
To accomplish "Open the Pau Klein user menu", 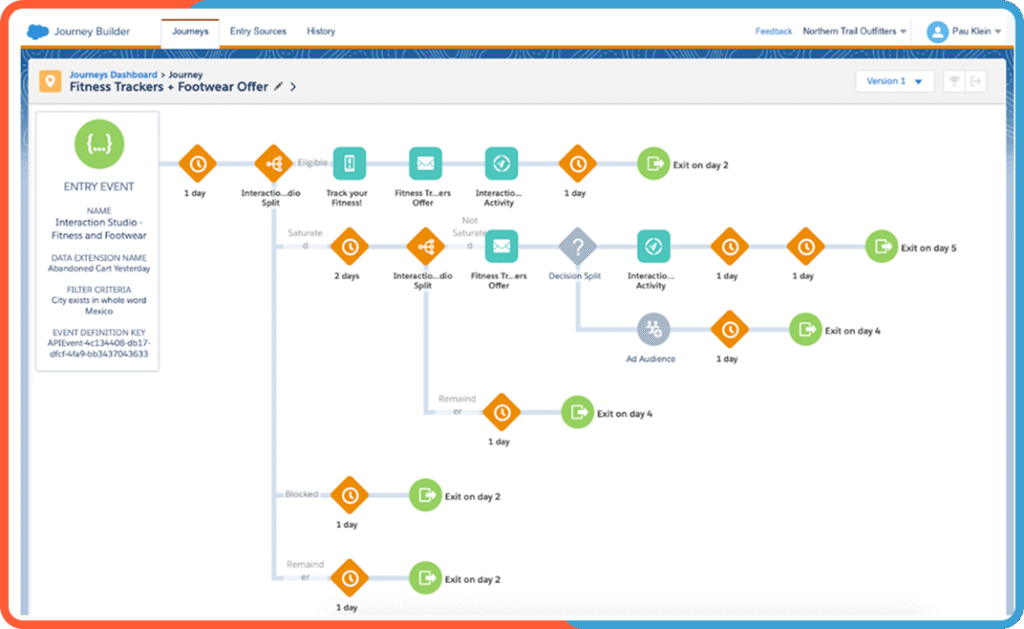I will [965, 32].
